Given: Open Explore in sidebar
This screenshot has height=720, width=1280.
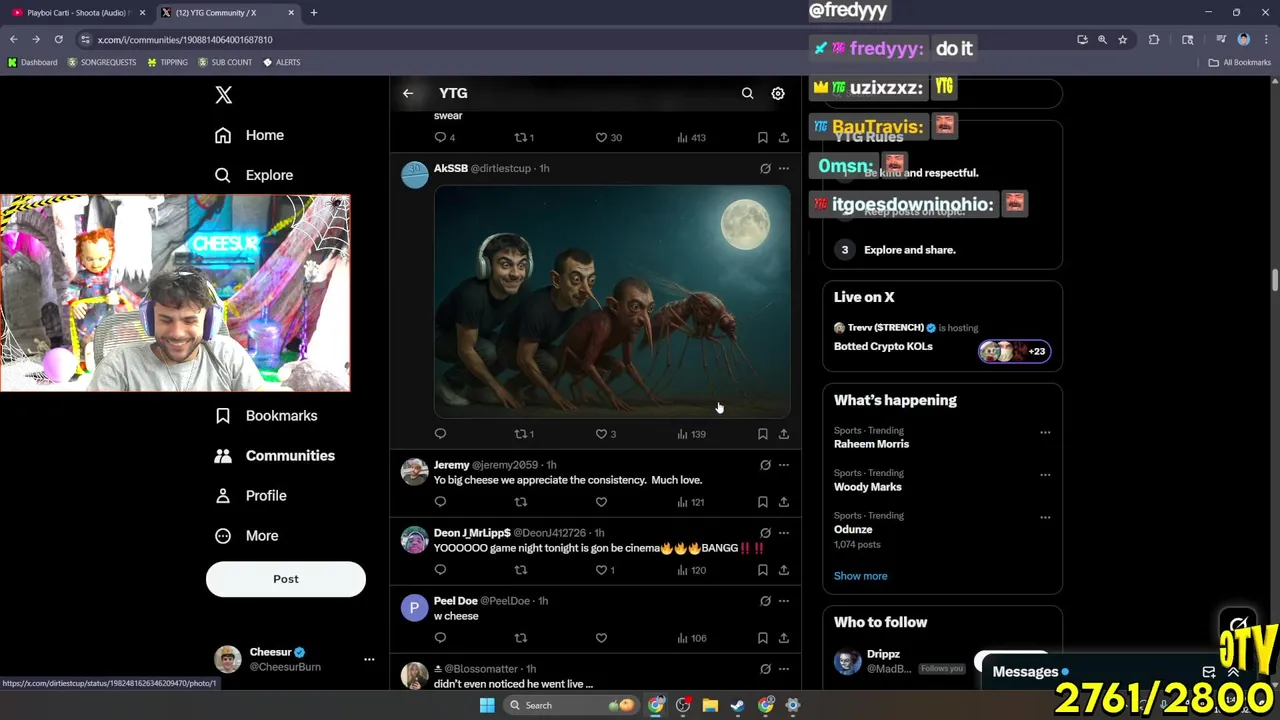Looking at the screenshot, I should point(254,175).
